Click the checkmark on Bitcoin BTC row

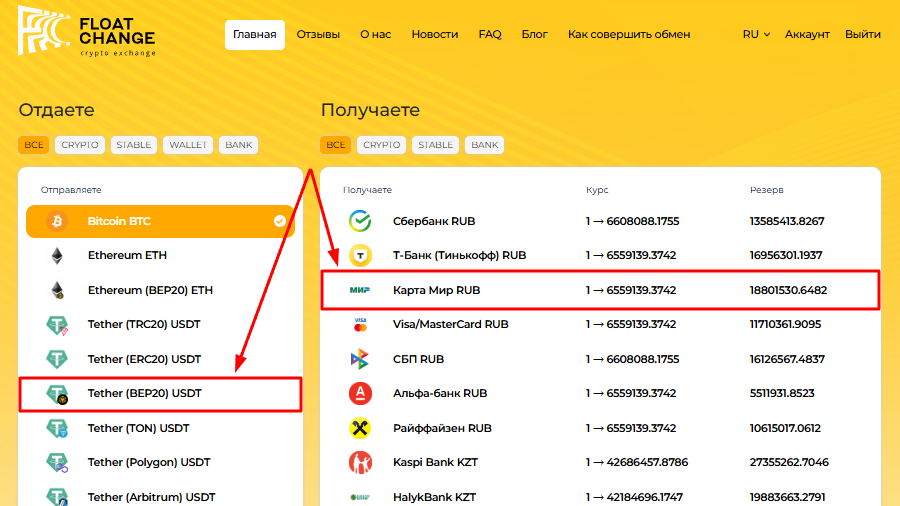[280, 221]
